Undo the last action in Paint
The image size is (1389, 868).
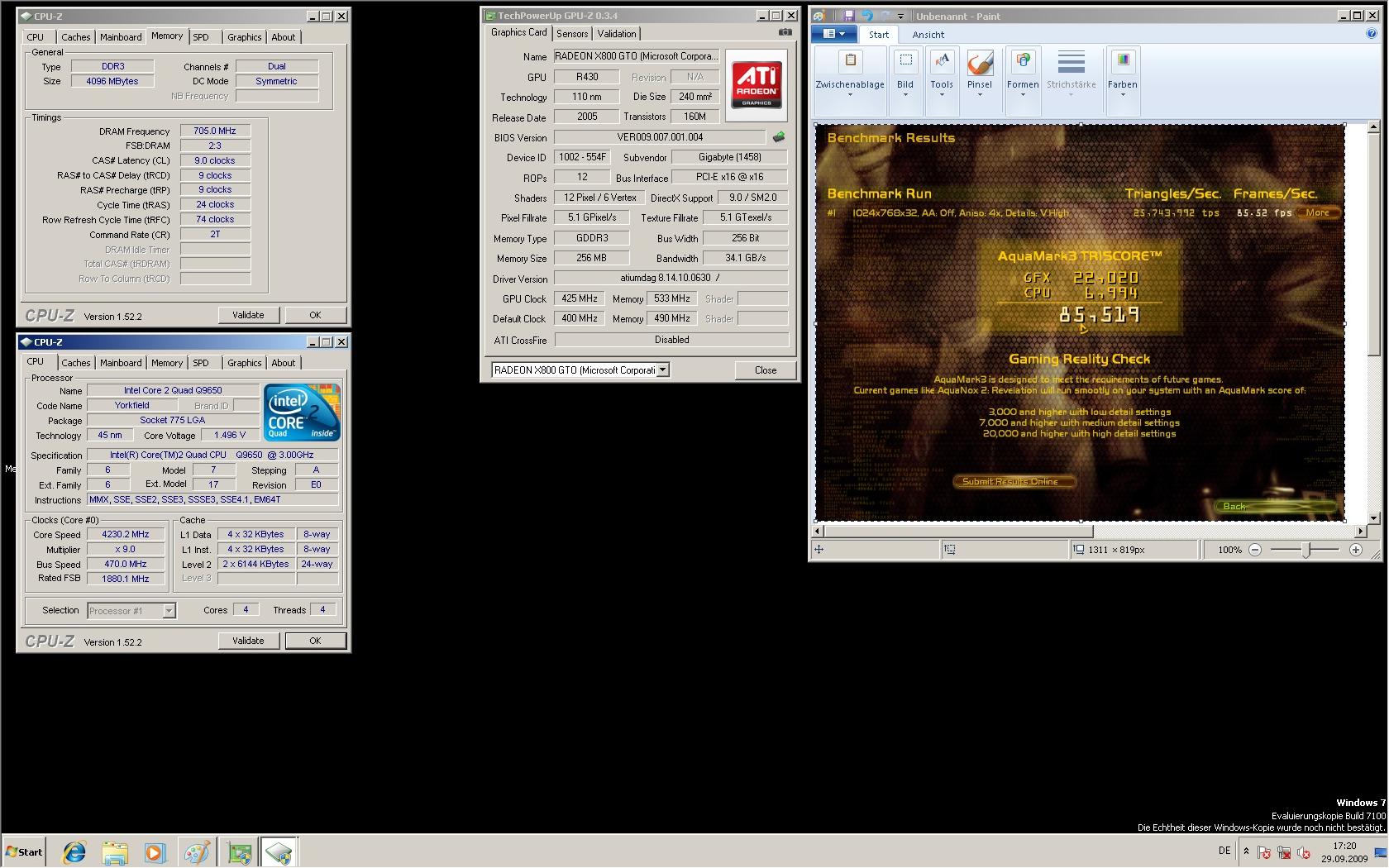pos(866,16)
